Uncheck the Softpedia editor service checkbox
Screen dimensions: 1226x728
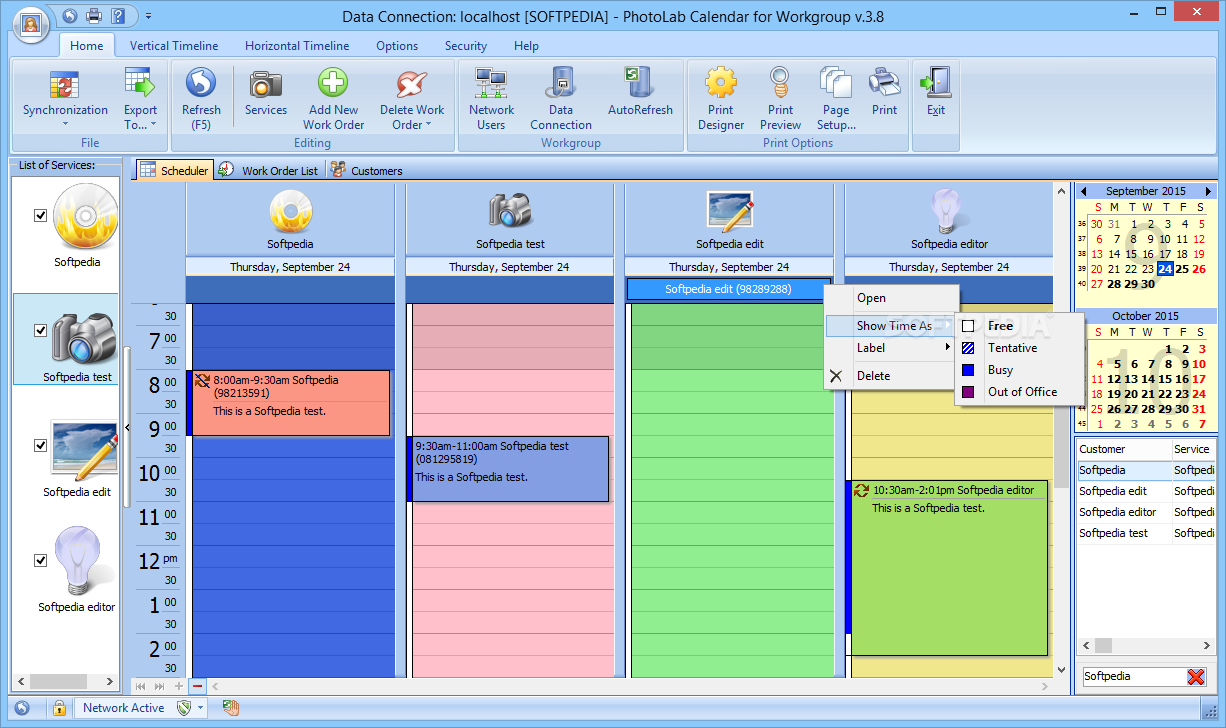[41, 560]
